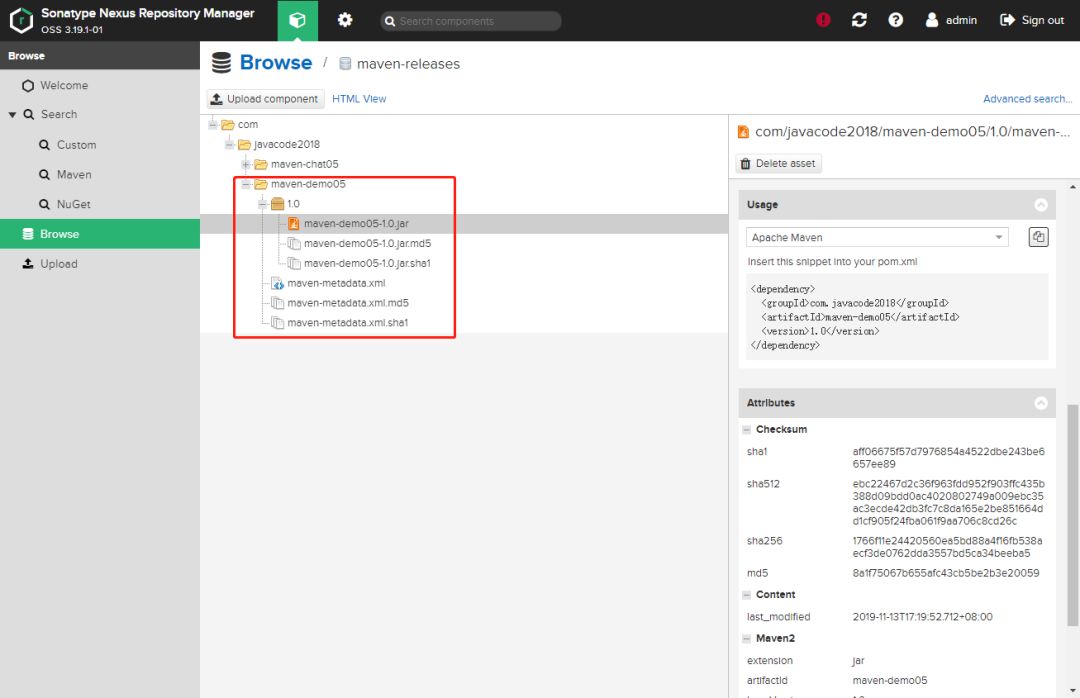Select the maven-chat05 folder in tree

304,164
